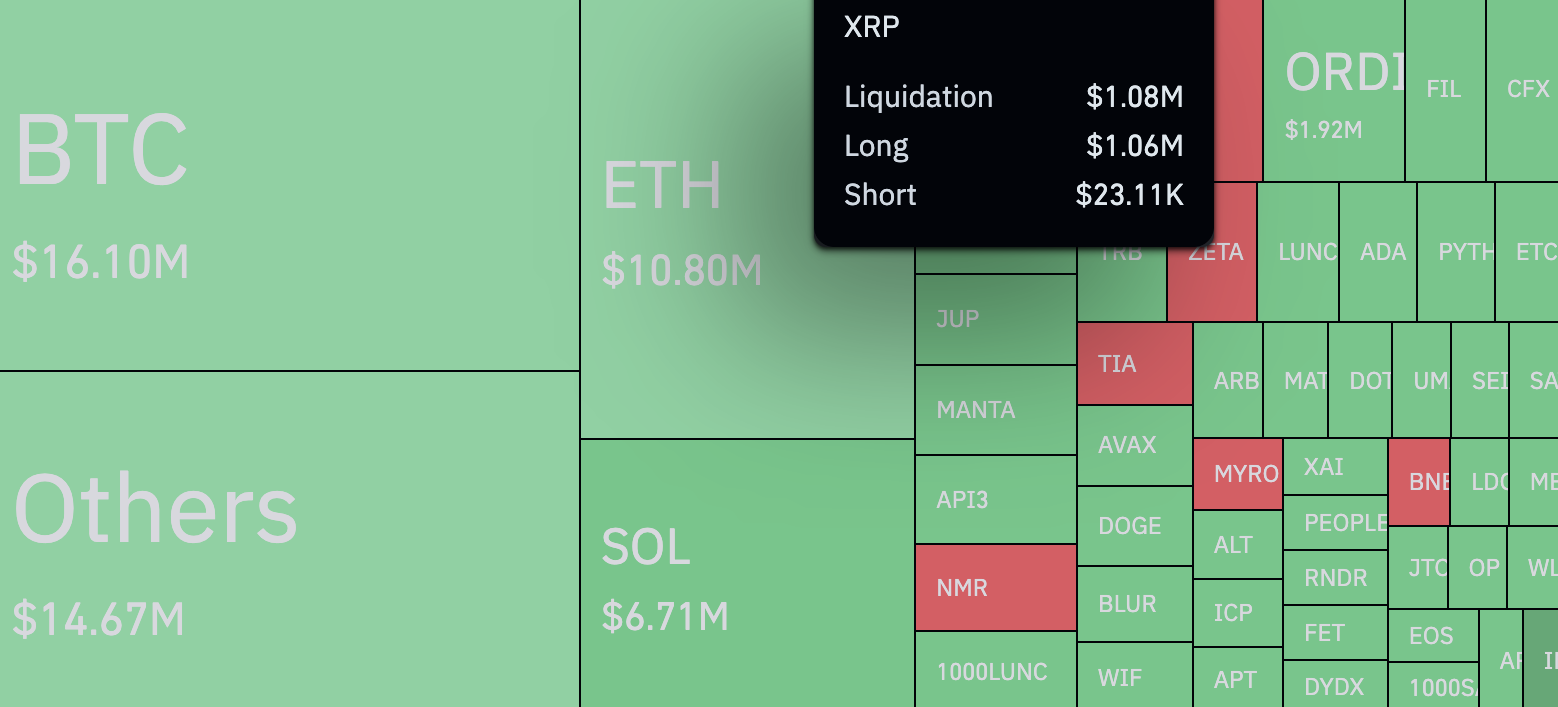This screenshot has height=707, width=1558.
Task: Select the MANTA tile
Action: 995,410
